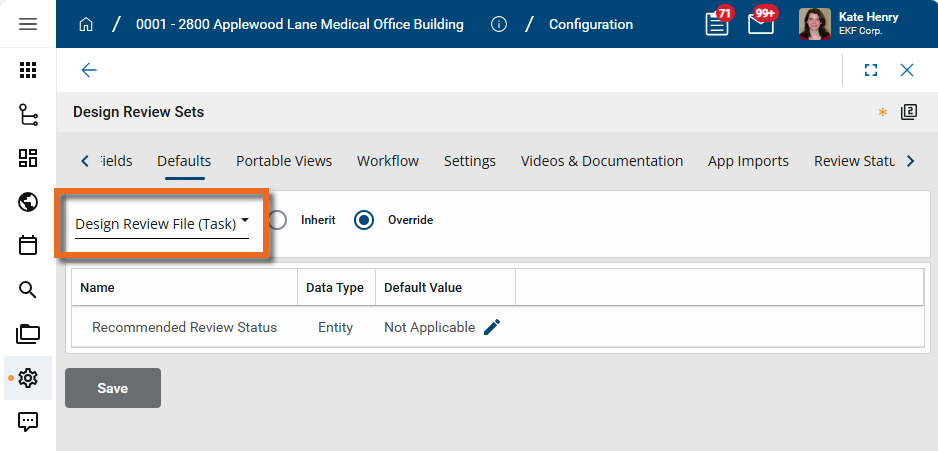Switch to the Workflow tab
This screenshot has height=451, width=938.
pyautogui.click(x=388, y=161)
